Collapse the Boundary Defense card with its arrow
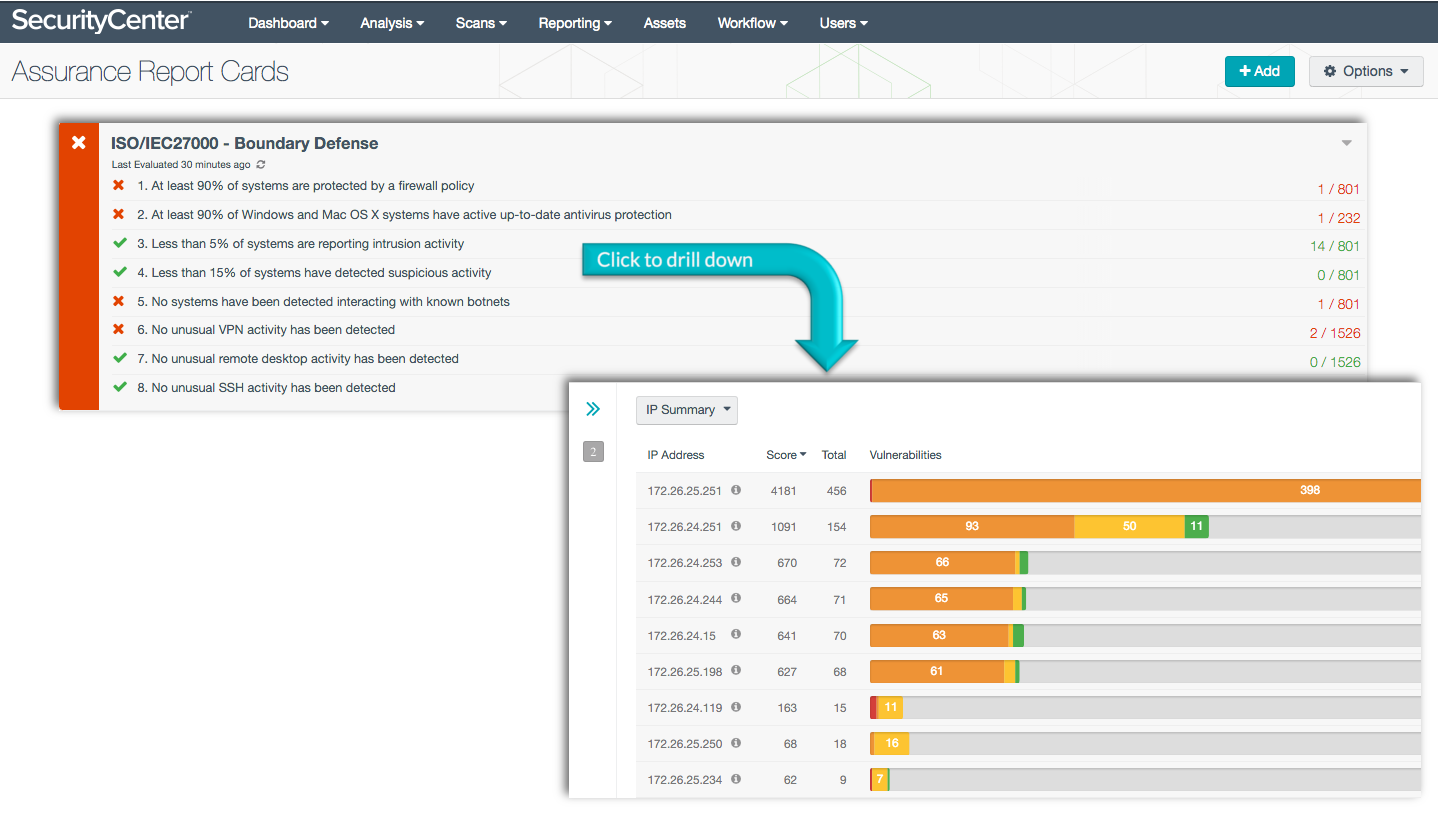This screenshot has height=821, width=1440. [x=1347, y=143]
